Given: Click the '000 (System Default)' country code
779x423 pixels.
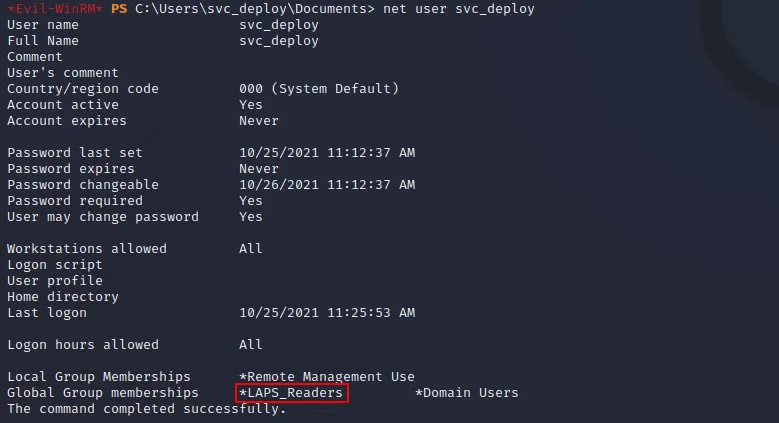Looking at the screenshot, I should 318,88.
